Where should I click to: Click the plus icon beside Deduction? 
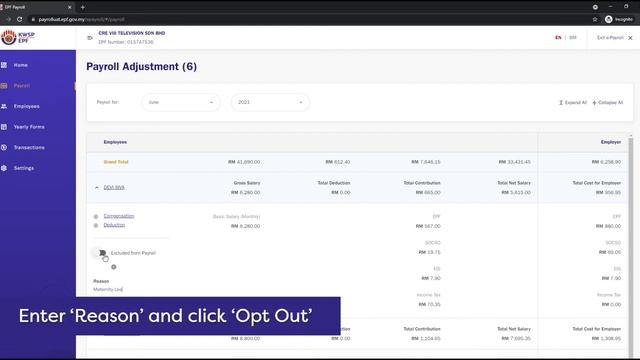coord(96,225)
